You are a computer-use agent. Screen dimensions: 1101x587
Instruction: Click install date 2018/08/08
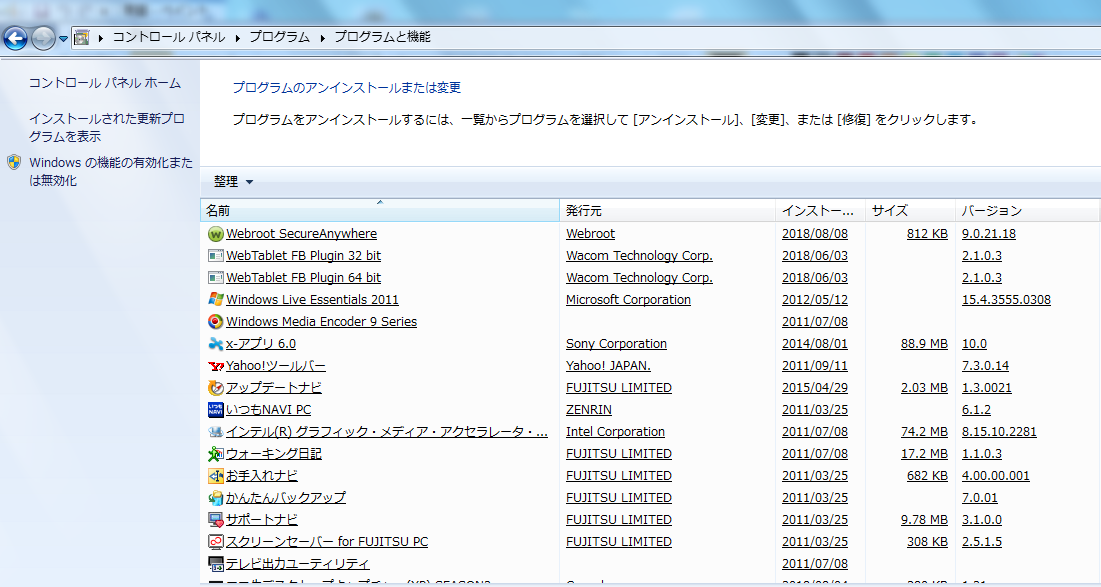pyautogui.click(x=815, y=234)
